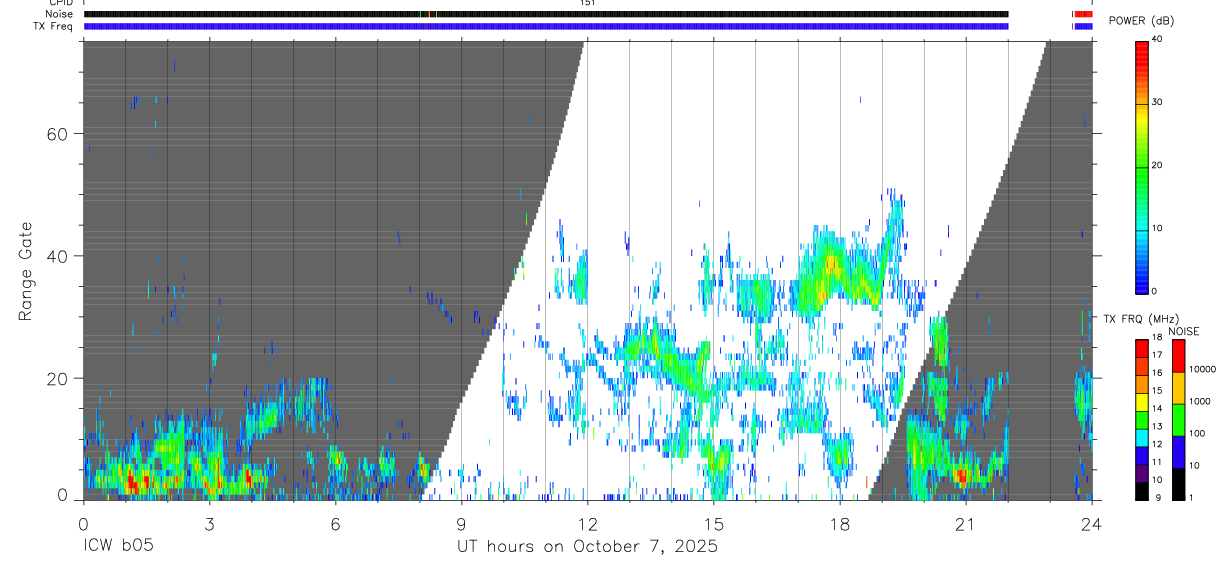This screenshot has width=1228, height=567.
Task: Click the rainbow power colorbar
Action: (1141, 166)
